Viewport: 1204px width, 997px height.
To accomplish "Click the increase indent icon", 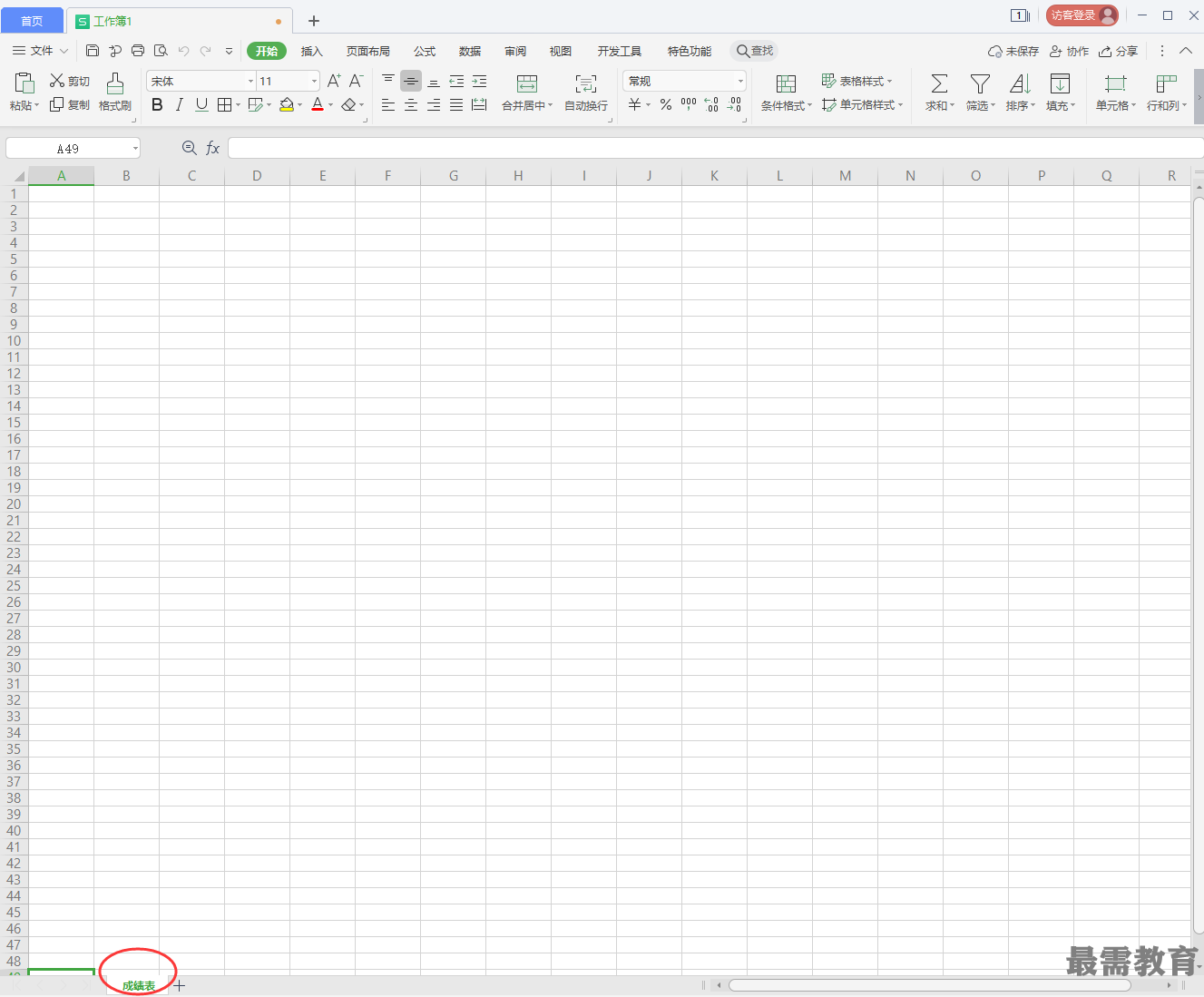I will pyautogui.click(x=479, y=81).
